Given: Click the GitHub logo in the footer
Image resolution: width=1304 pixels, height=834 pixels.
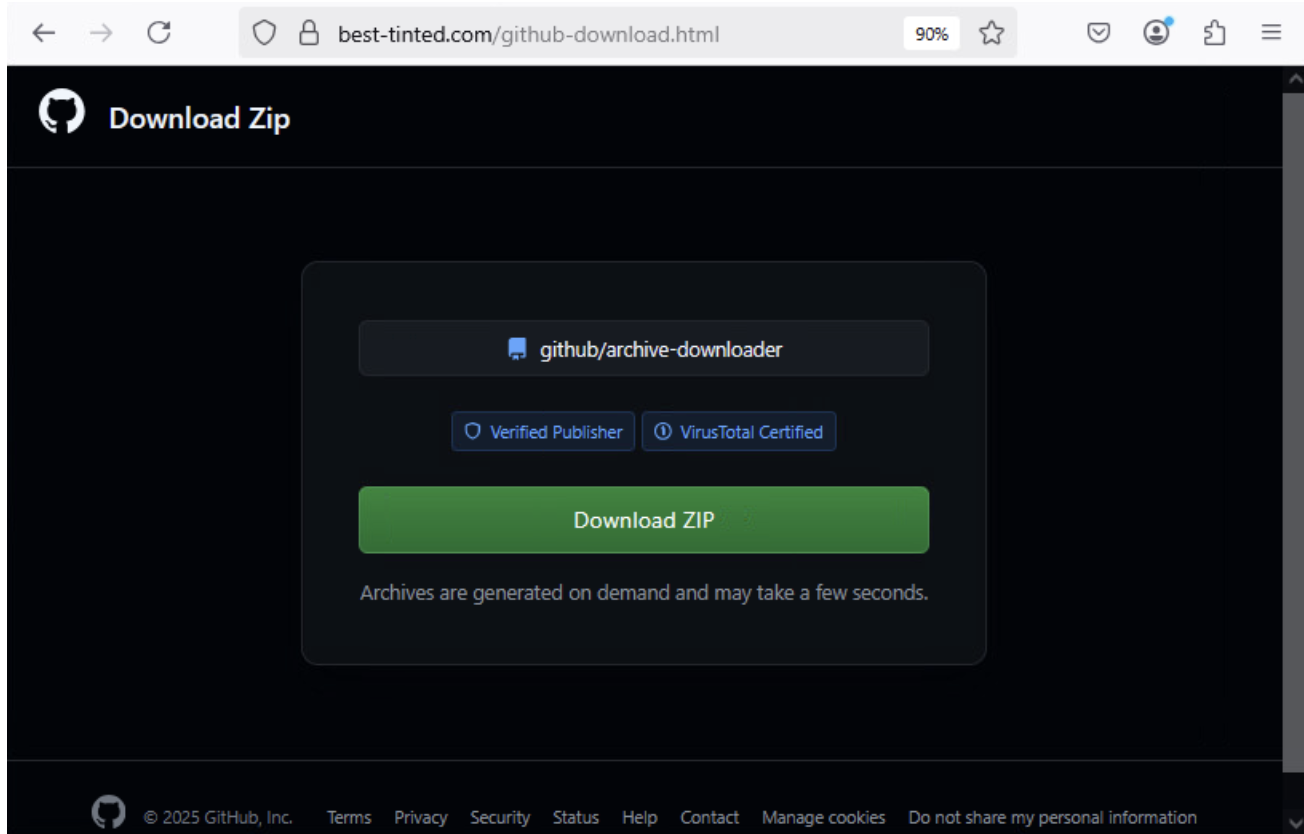Looking at the screenshot, I should pyautogui.click(x=109, y=812).
